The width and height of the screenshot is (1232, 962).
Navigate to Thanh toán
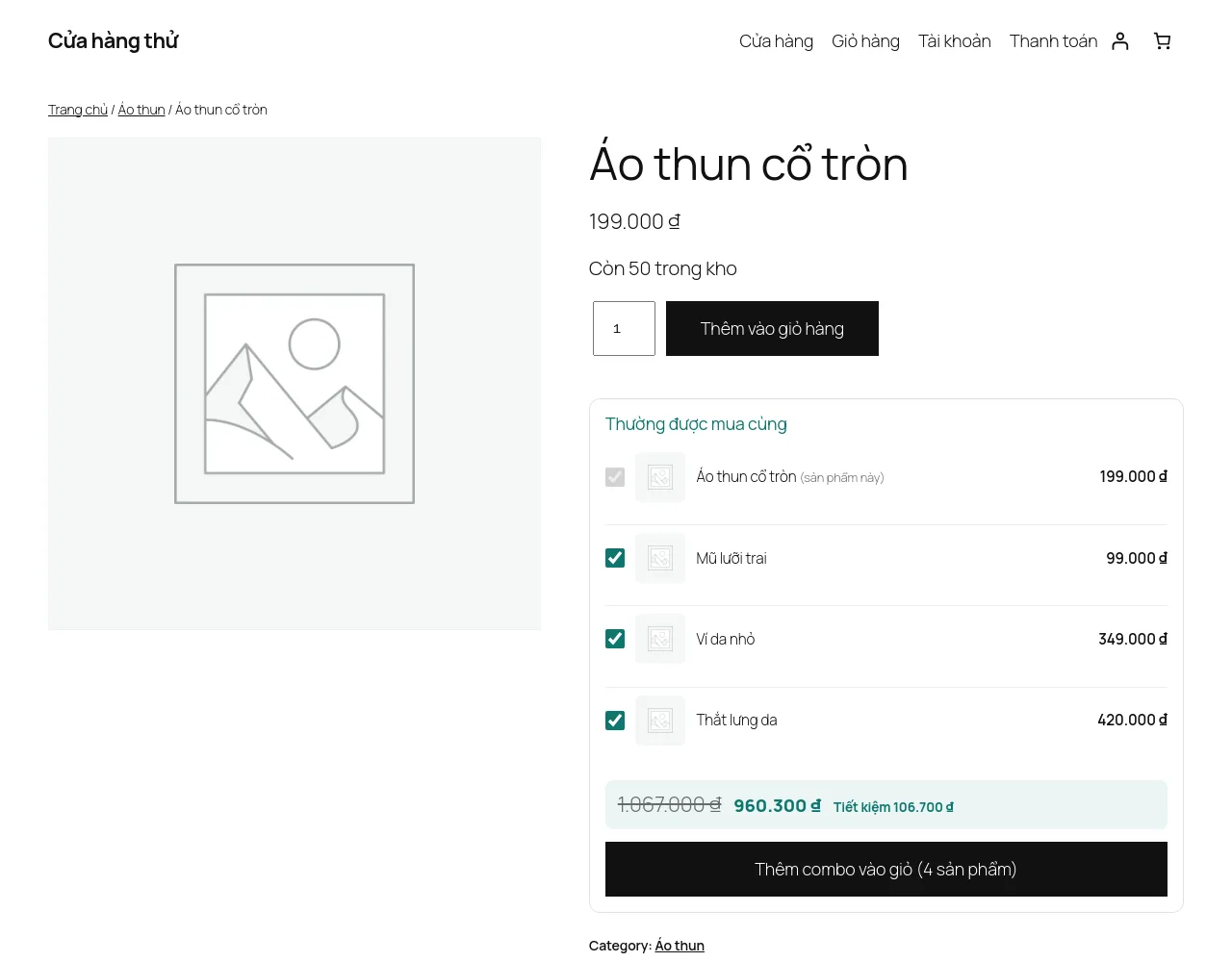(1053, 40)
